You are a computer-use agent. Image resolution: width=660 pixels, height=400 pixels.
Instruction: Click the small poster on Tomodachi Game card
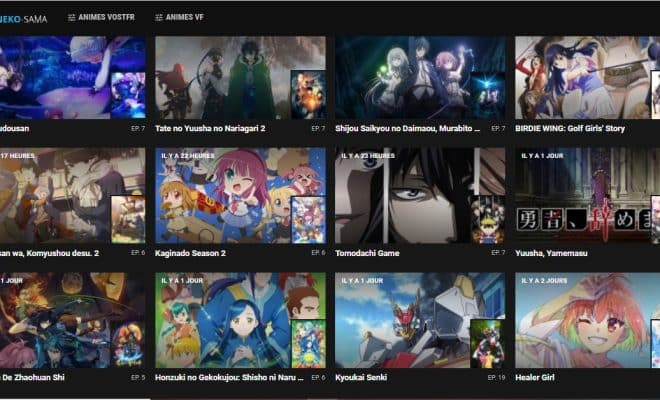point(488,219)
